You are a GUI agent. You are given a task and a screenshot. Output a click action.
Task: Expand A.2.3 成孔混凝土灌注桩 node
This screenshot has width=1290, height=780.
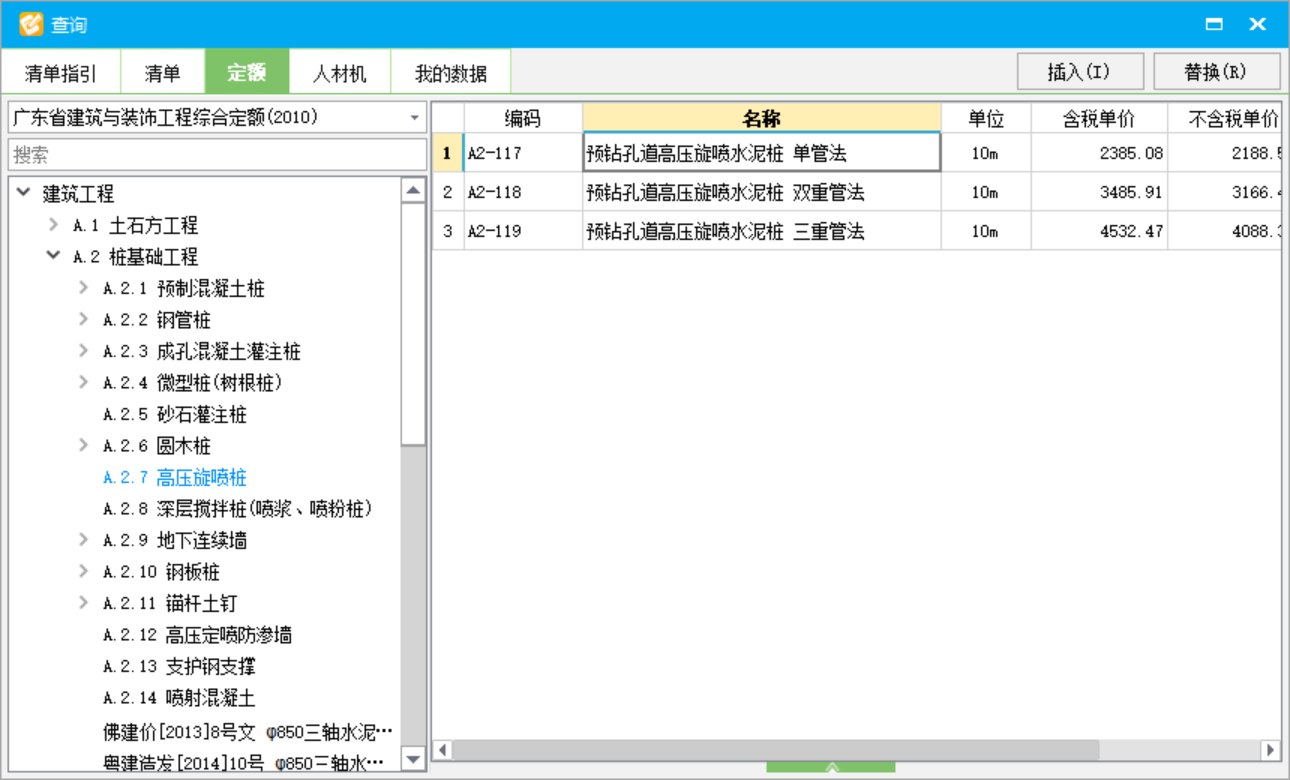point(84,351)
